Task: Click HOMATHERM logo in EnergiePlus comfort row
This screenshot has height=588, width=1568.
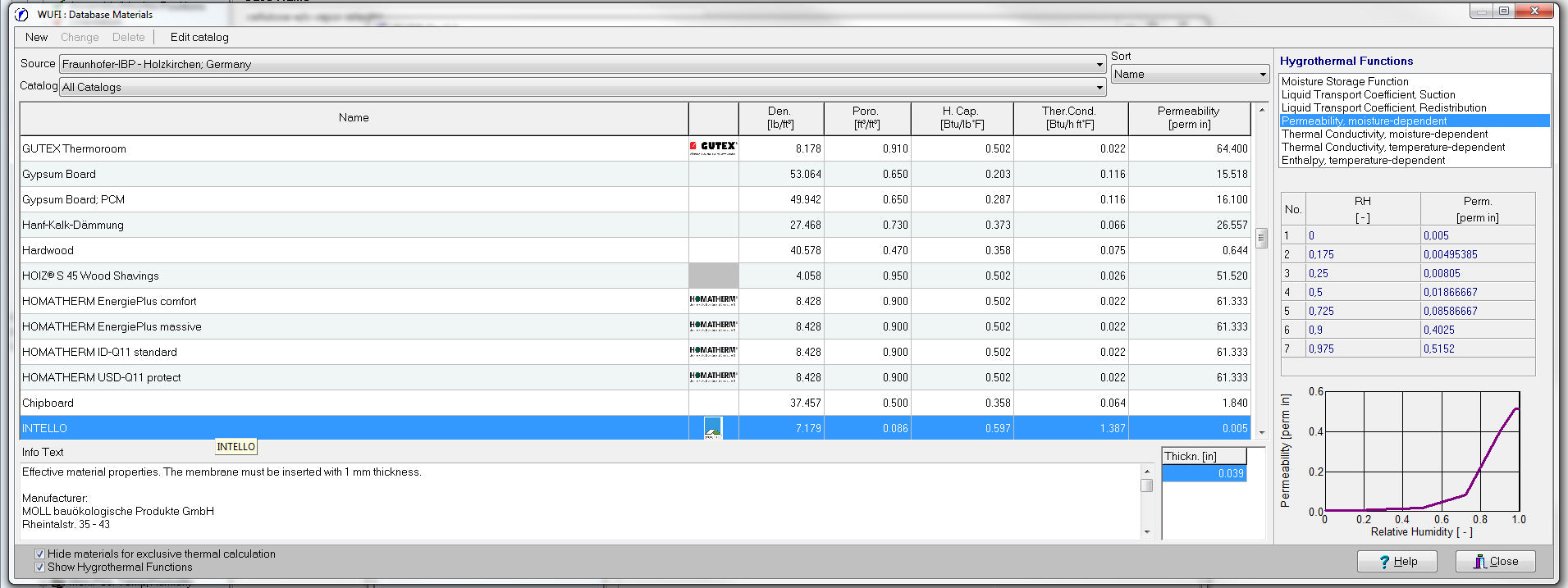Action: click(x=713, y=301)
